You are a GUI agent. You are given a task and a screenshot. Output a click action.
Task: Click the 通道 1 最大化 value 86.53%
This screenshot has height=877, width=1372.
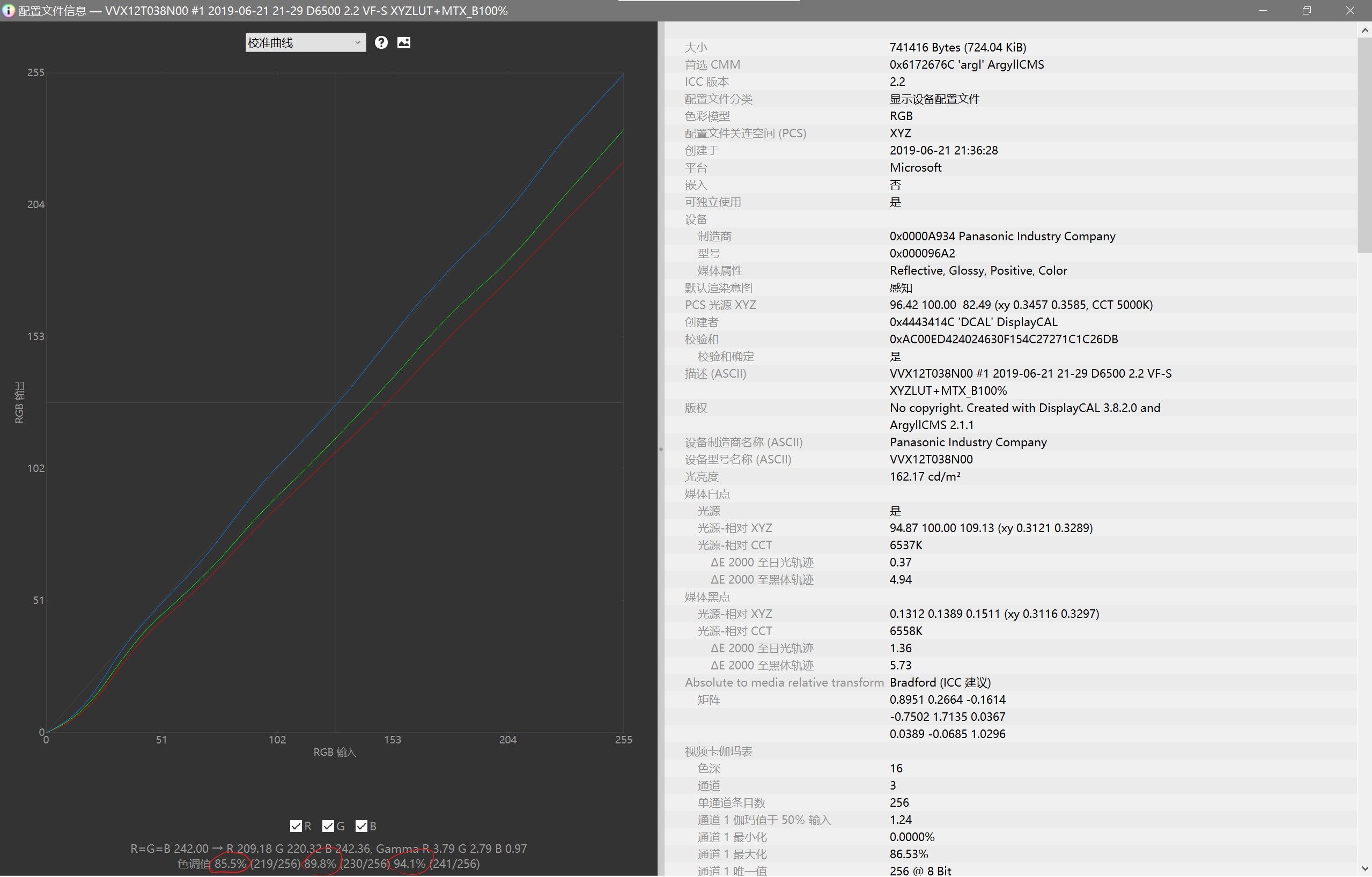[x=909, y=855]
